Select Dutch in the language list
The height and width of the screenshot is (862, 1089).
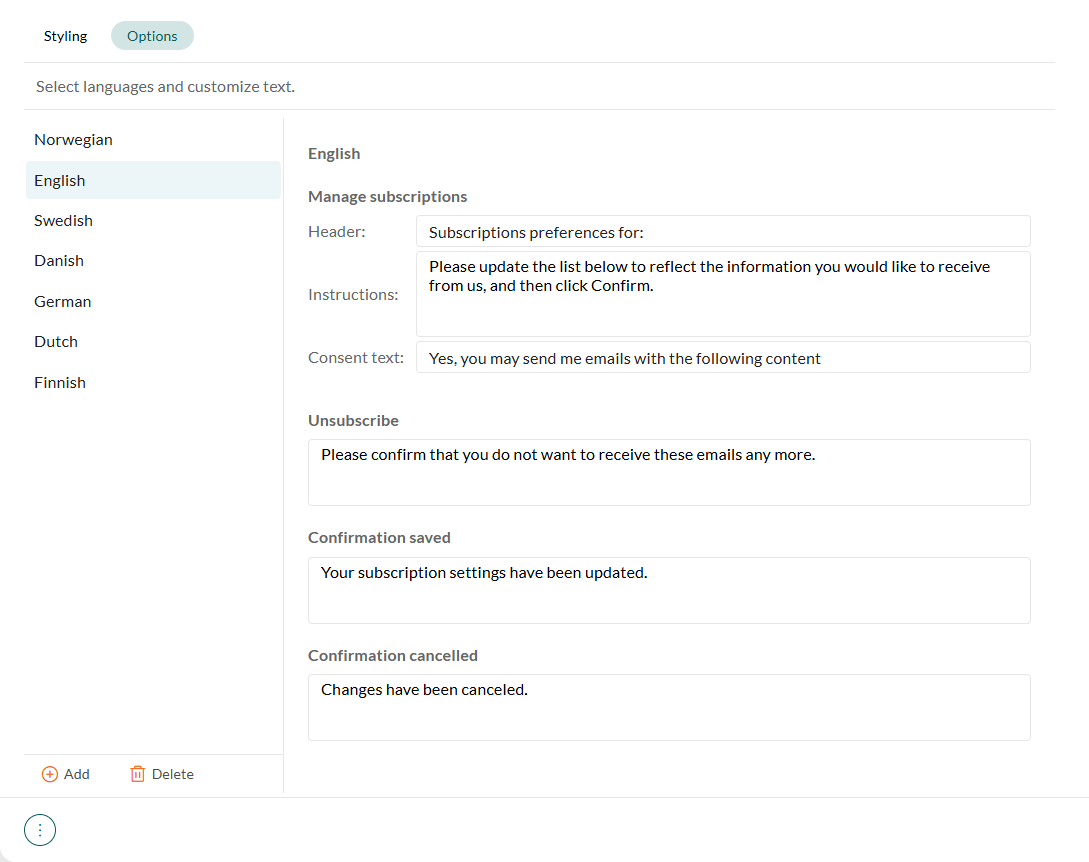click(x=153, y=342)
